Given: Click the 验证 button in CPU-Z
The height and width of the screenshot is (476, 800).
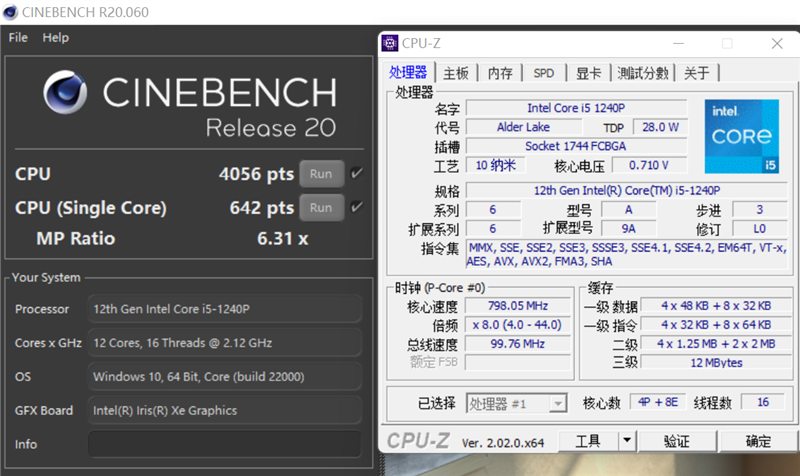Looking at the screenshot, I should coord(677,441).
